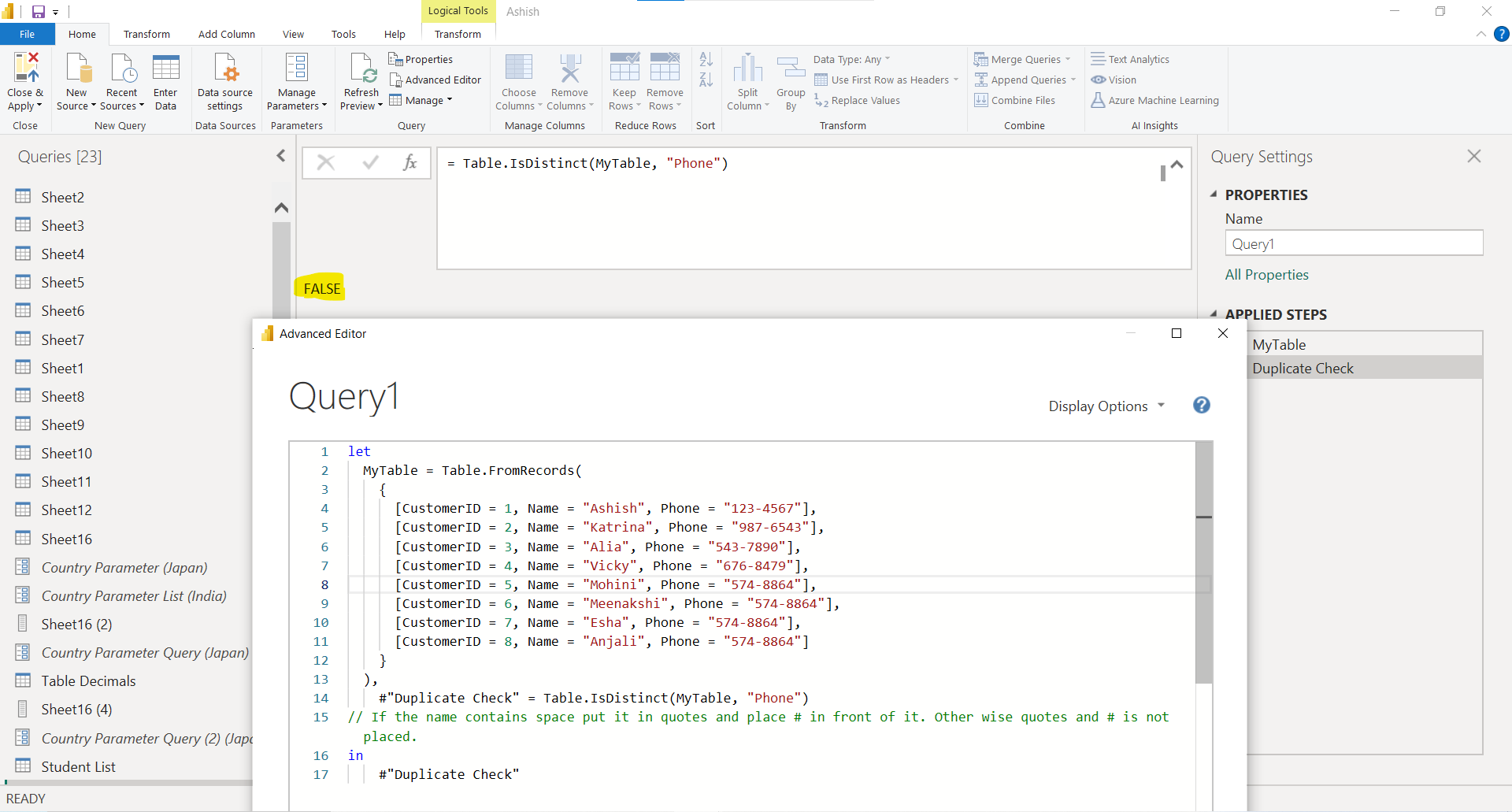
Task: Open the Transform ribbon tab
Action: click(x=146, y=34)
